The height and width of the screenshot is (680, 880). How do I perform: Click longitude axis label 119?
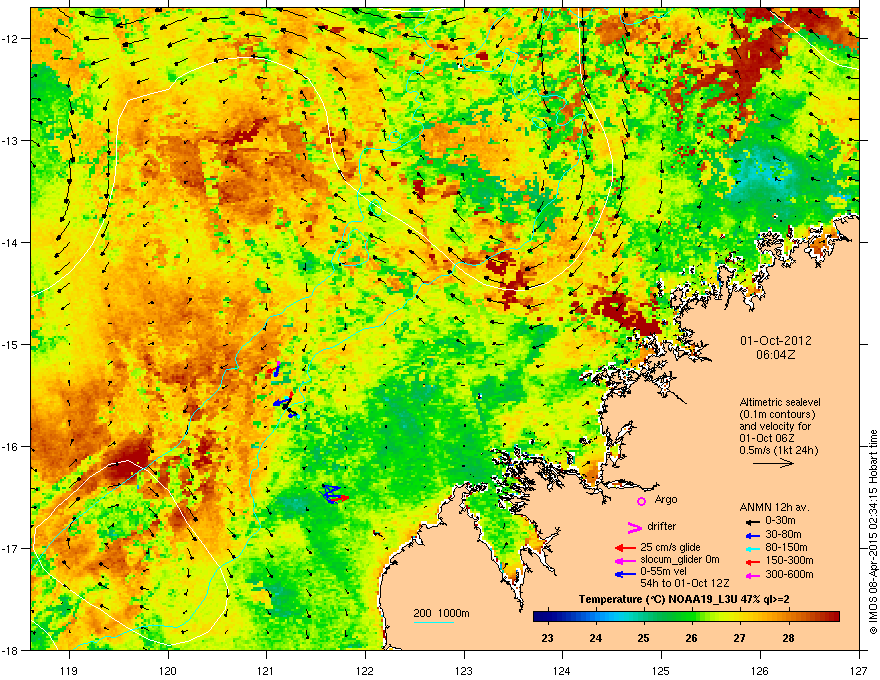point(69,670)
